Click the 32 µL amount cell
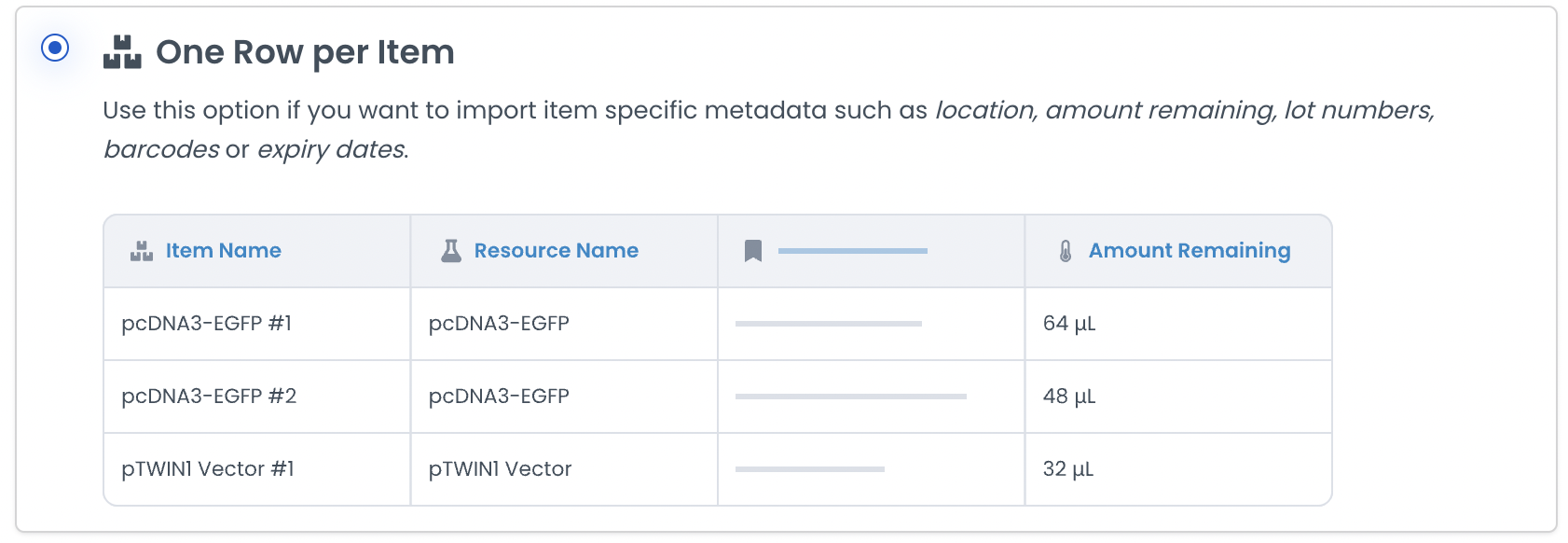Screen dimensions: 1568x543 (1068, 469)
